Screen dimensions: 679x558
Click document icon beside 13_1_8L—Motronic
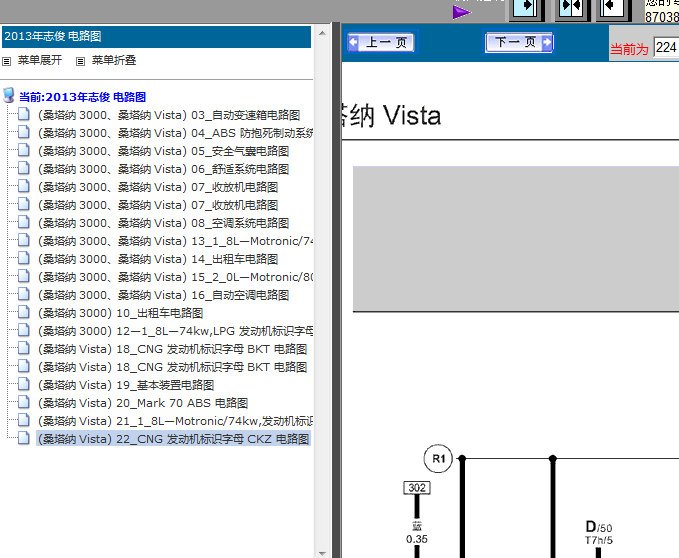coord(24,240)
